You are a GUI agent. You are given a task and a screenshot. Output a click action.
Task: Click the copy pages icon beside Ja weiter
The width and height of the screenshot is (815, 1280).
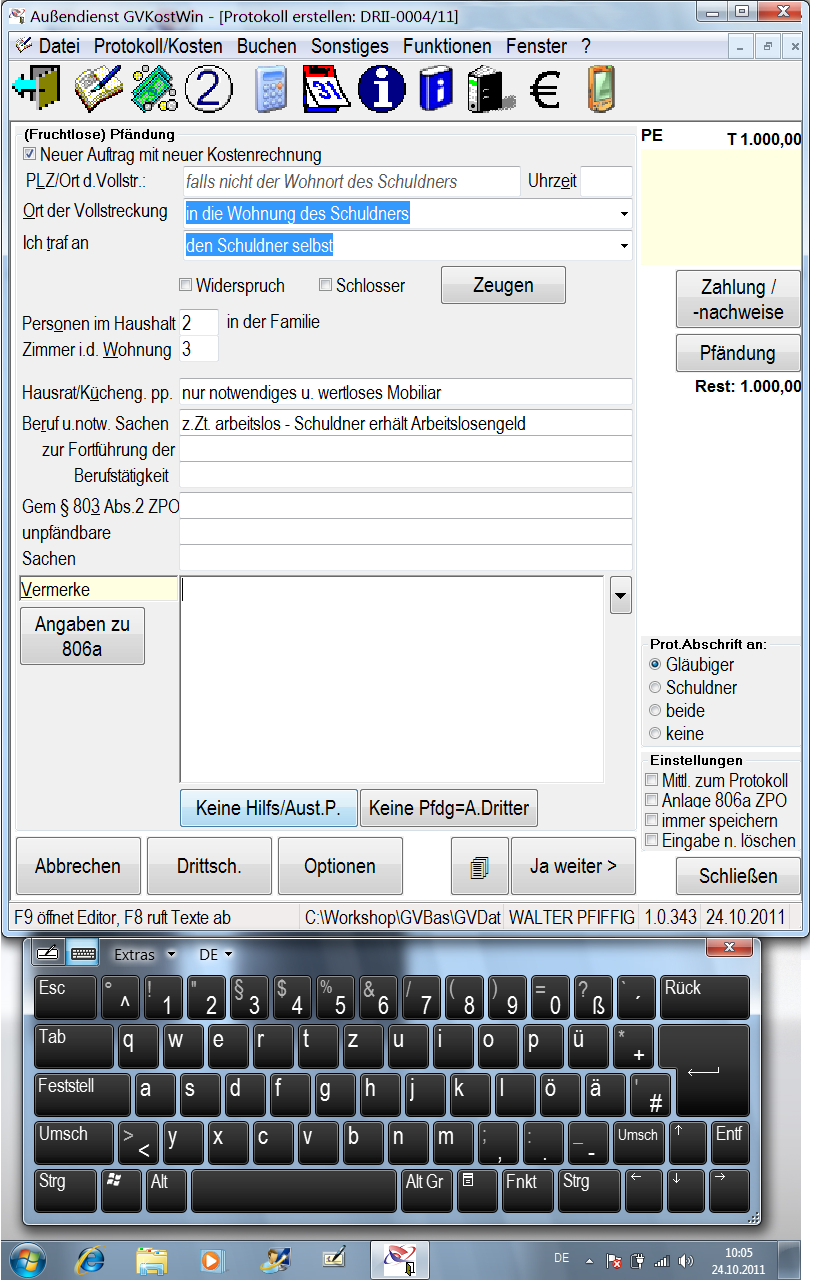[x=480, y=866]
